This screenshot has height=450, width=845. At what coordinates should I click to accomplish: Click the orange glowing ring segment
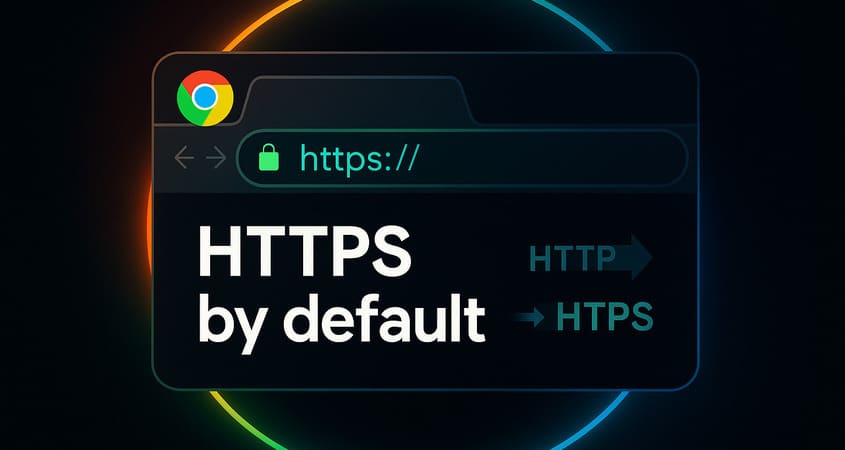coord(149,226)
